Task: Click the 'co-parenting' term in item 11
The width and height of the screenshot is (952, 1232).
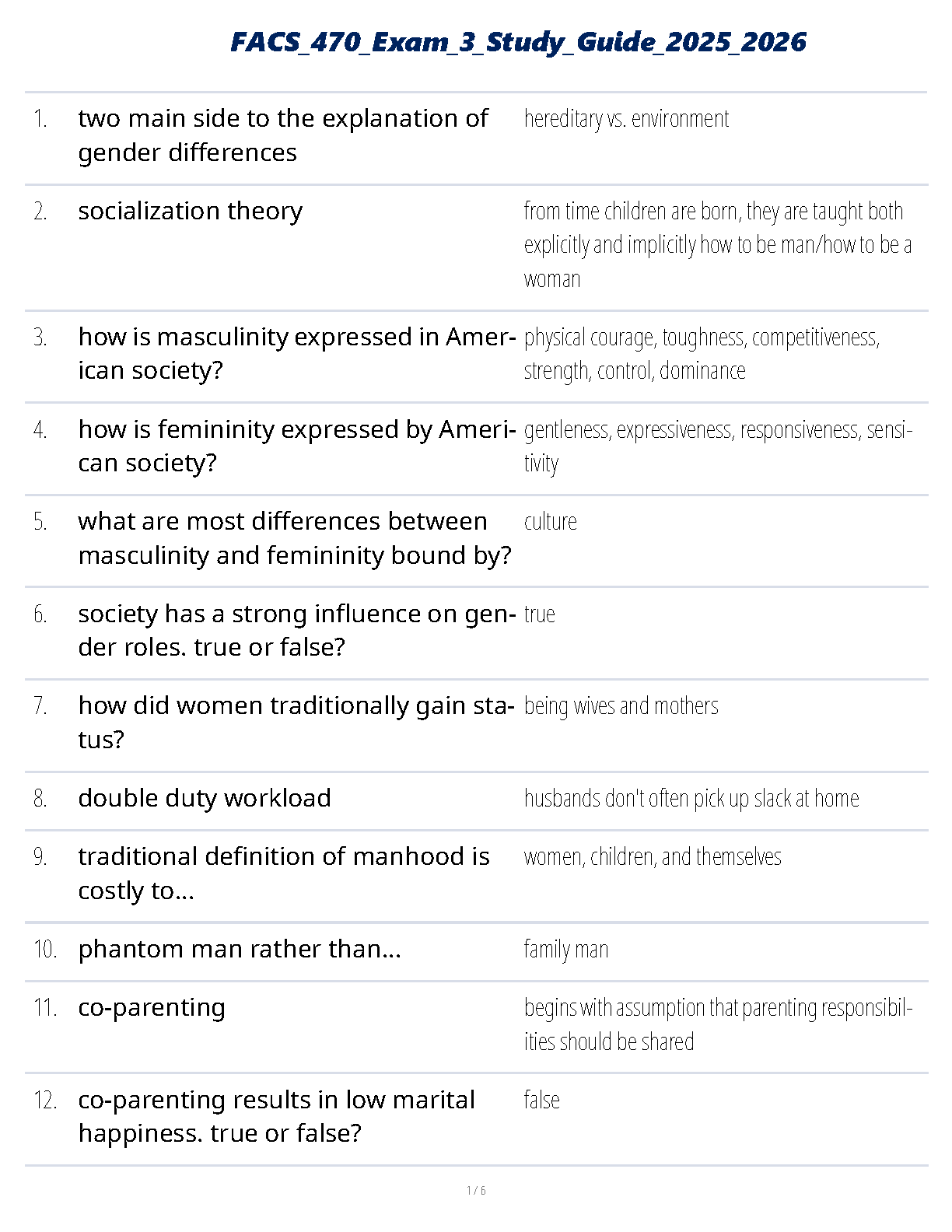Action: coord(152,1007)
